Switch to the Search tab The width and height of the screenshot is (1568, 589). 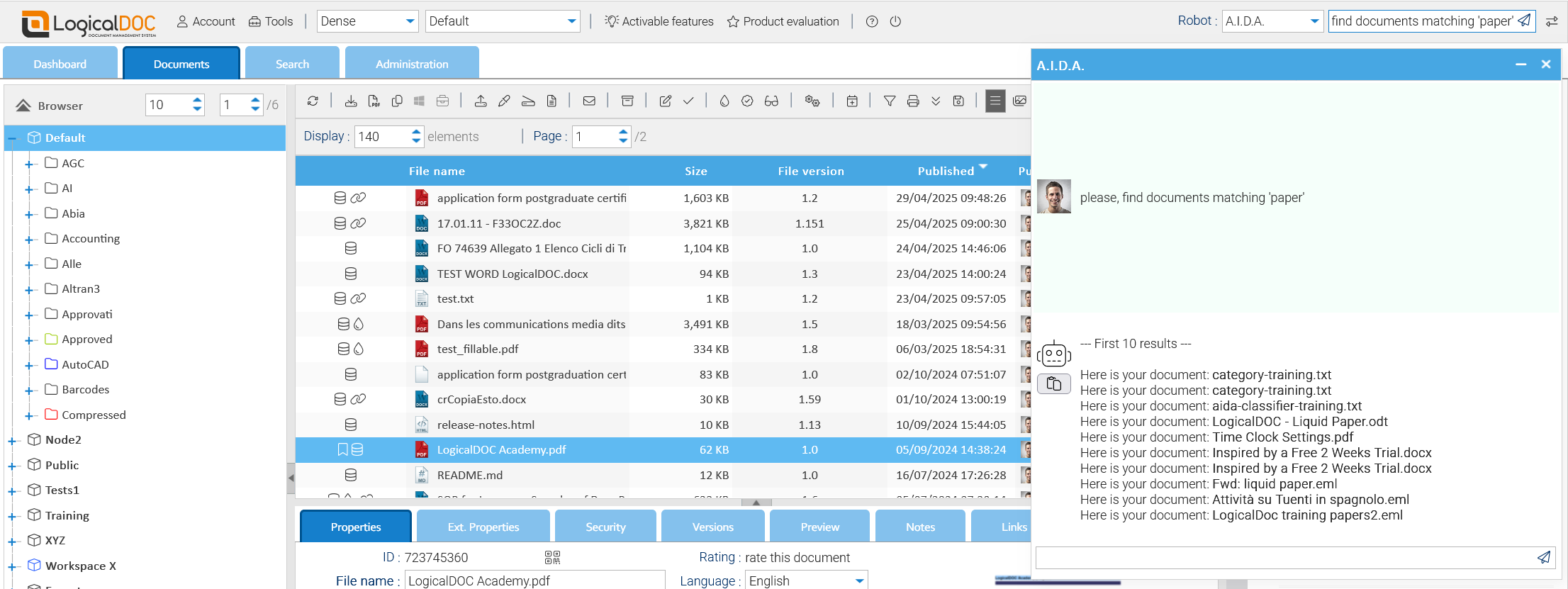(x=292, y=64)
